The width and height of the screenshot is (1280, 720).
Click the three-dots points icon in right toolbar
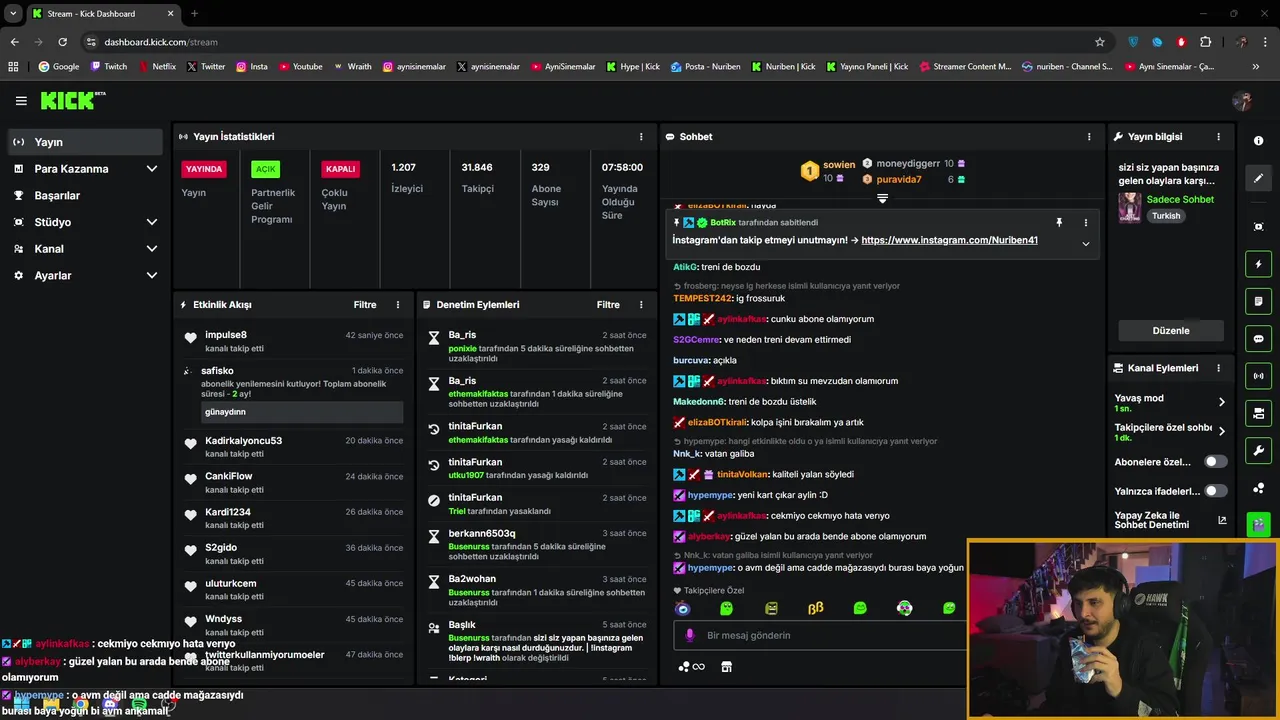point(1258,488)
